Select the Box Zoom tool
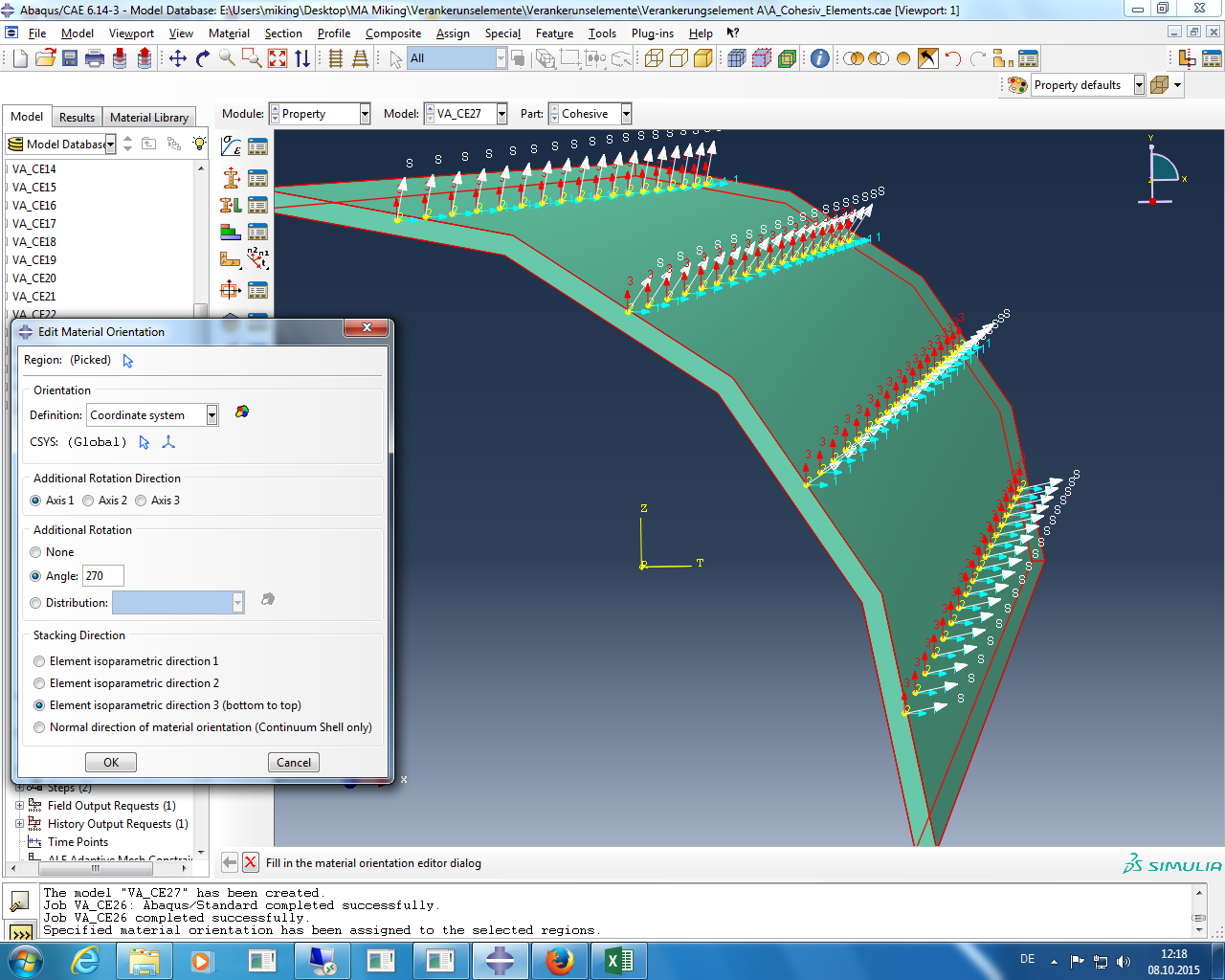This screenshot has height=980, width=1225. 252,58
